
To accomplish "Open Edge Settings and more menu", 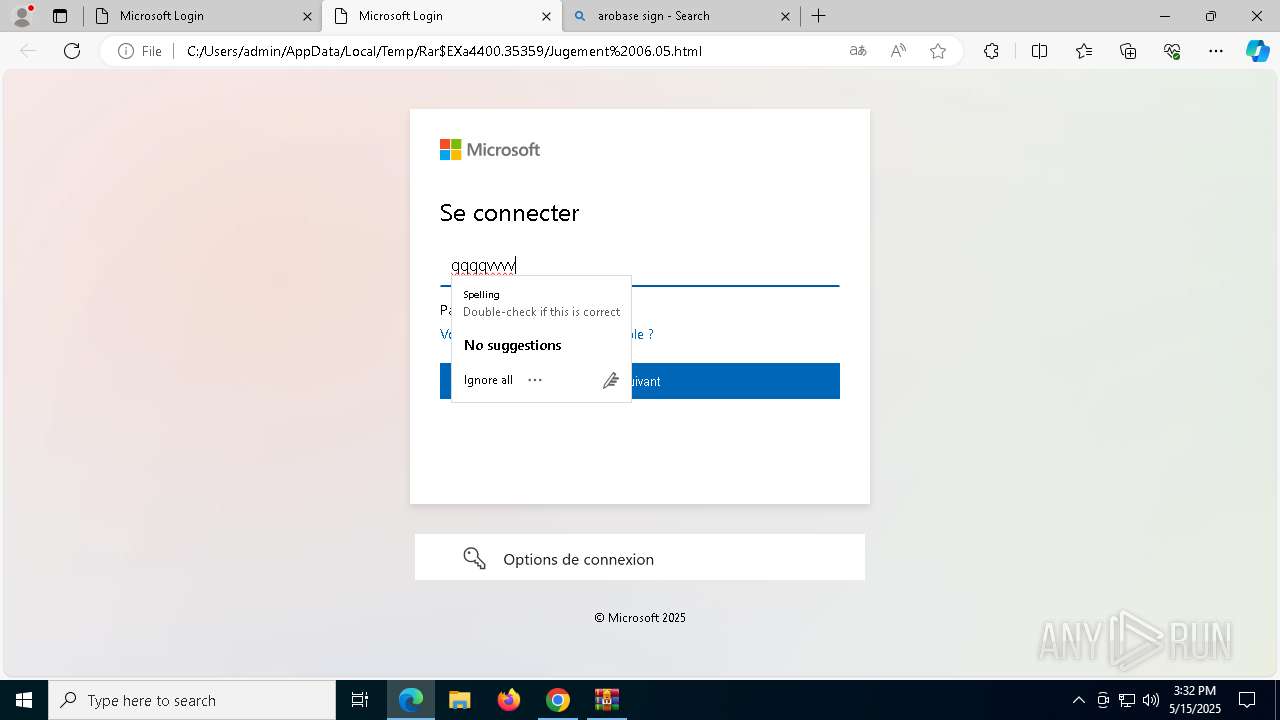I will (1216, 51).
